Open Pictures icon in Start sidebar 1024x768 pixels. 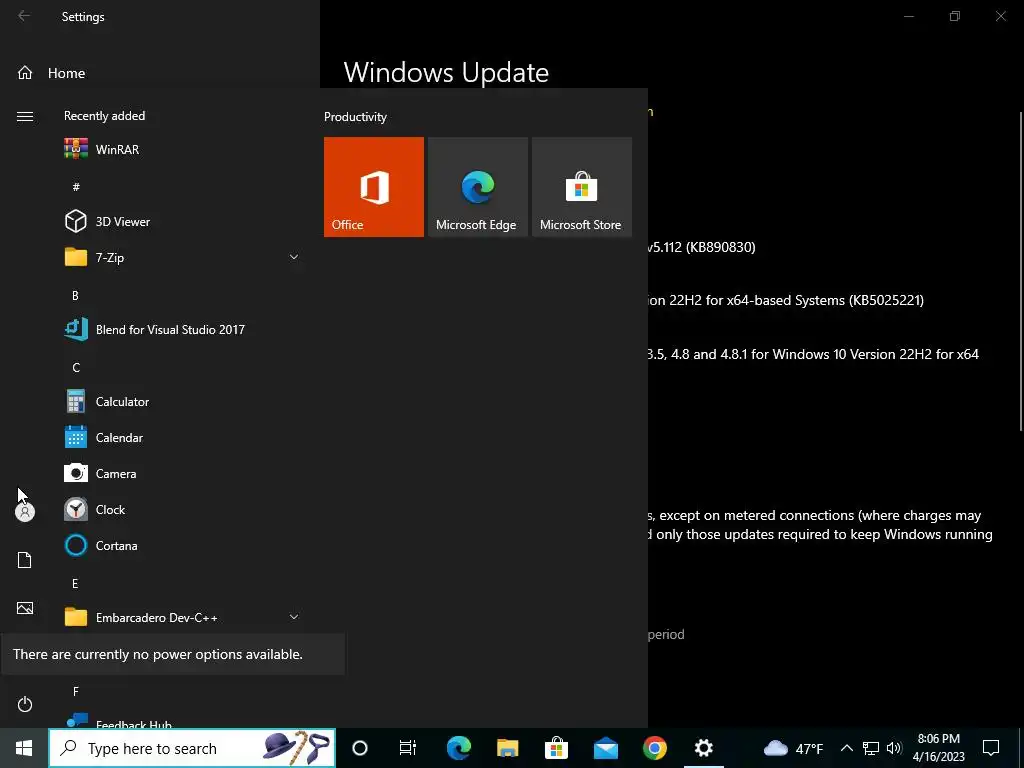click(25, 608)
